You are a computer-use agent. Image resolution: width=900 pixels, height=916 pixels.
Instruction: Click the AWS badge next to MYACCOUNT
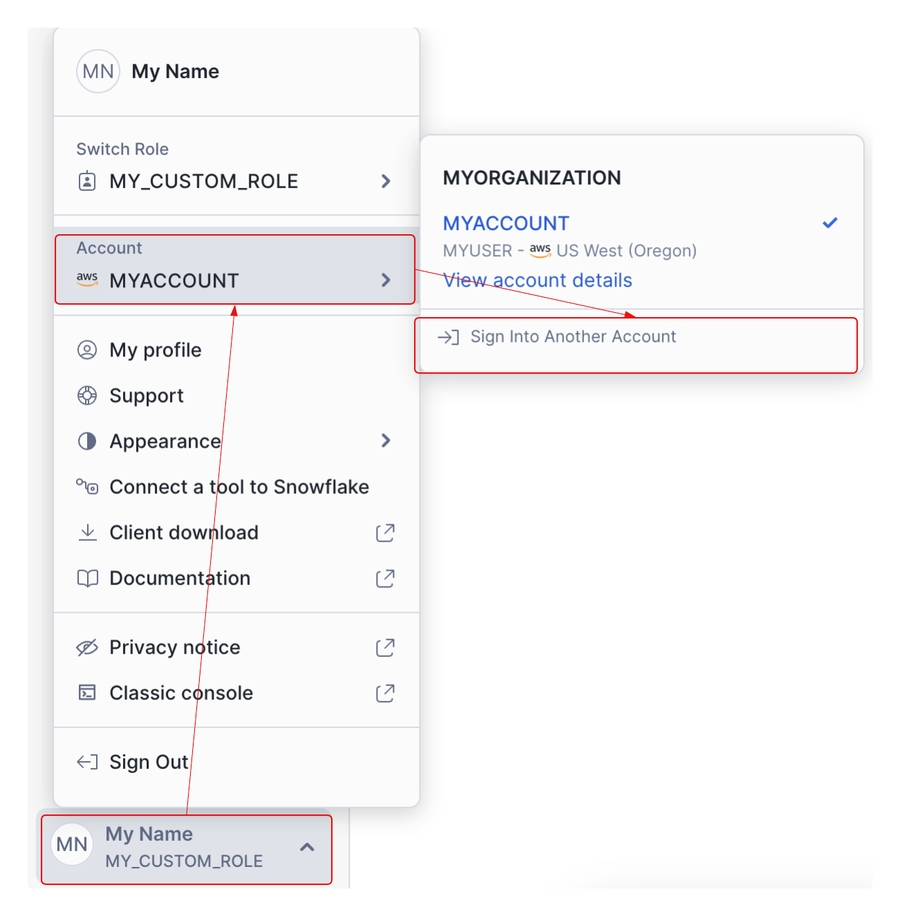pos(87,281)
